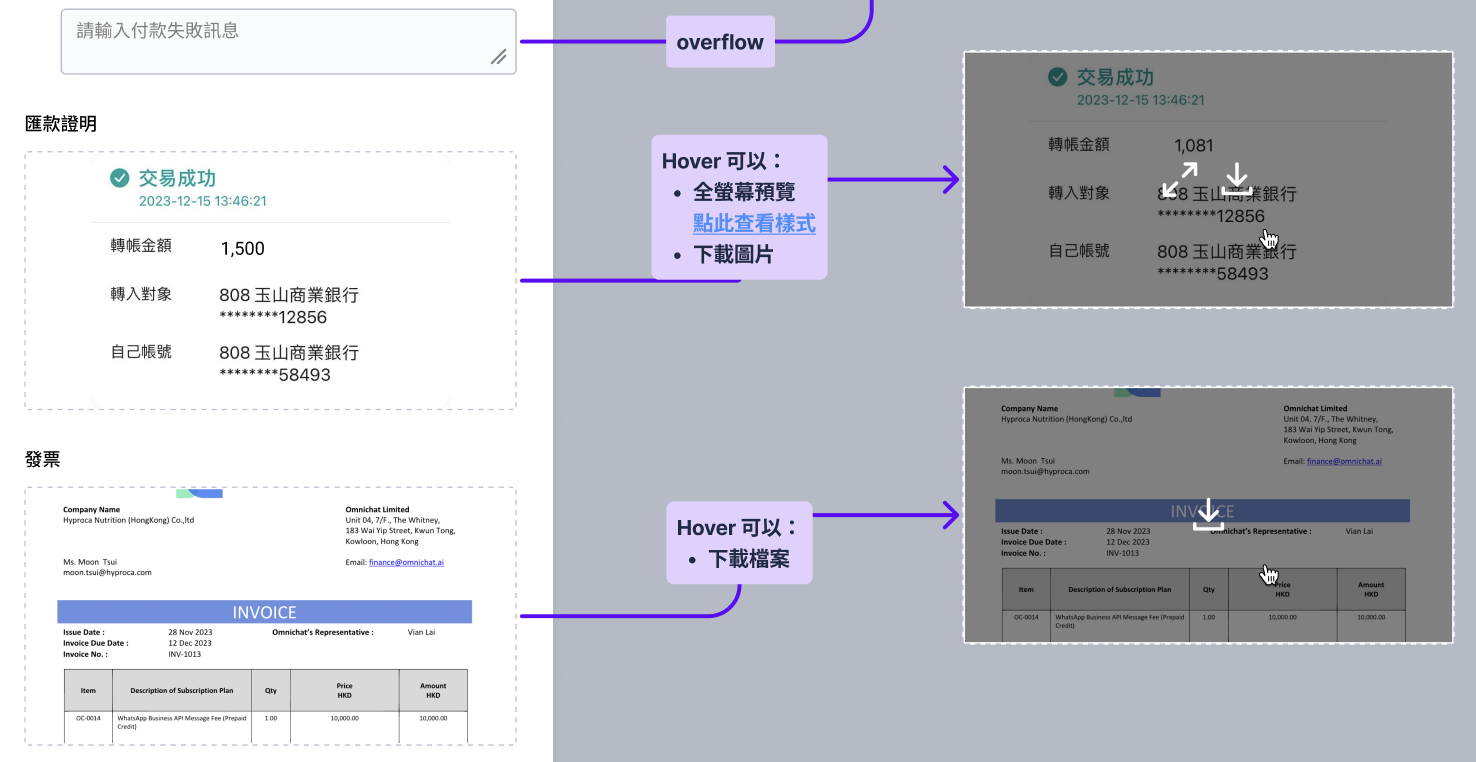Click the textarea resize handle icon
This screenshot has width=1476, height=762.
(498, 57)
